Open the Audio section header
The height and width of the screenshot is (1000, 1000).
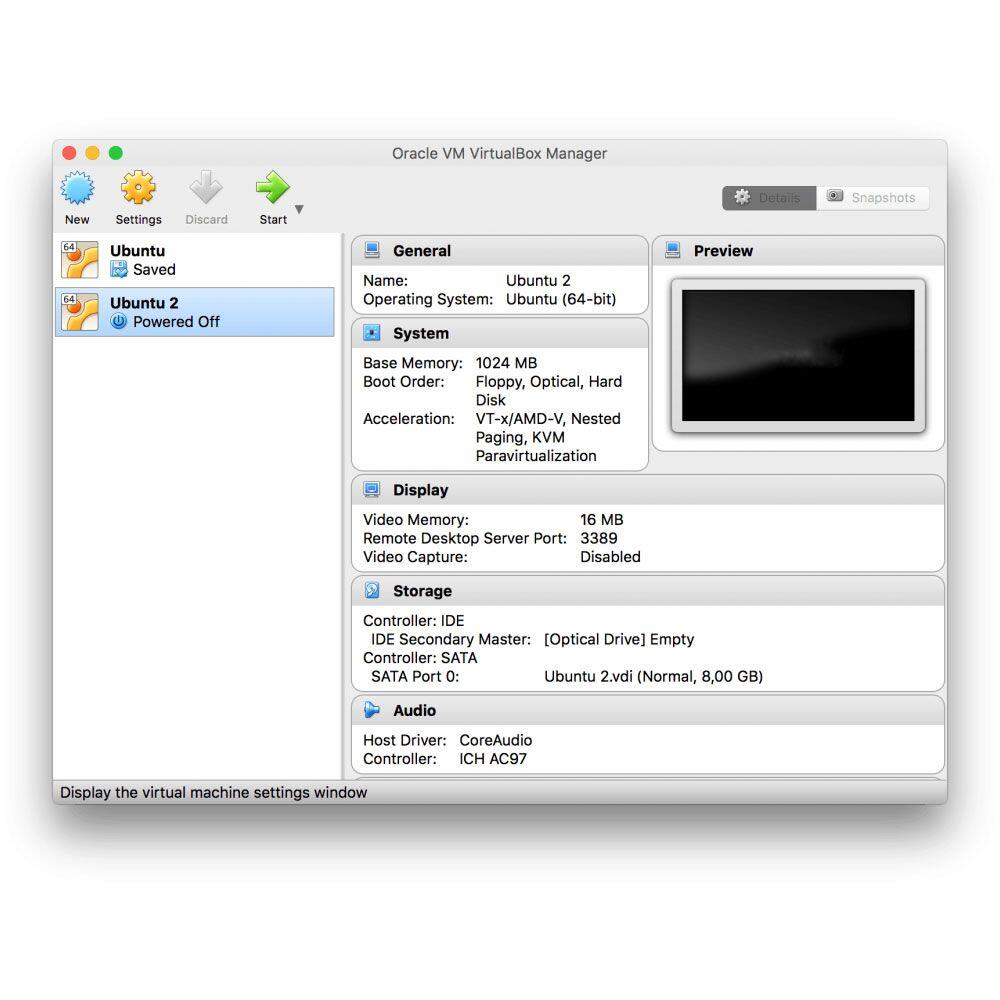(x=648, y=710)
